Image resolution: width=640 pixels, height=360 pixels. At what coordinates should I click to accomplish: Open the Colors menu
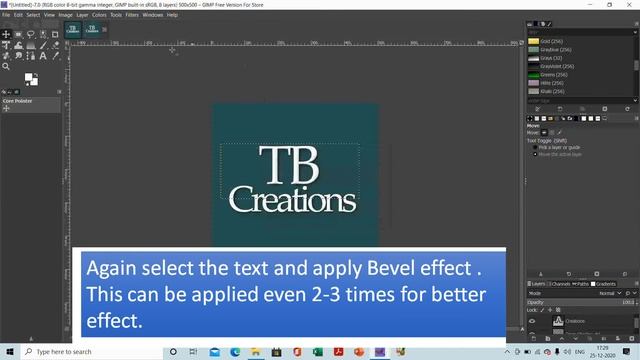coord(99,15)
